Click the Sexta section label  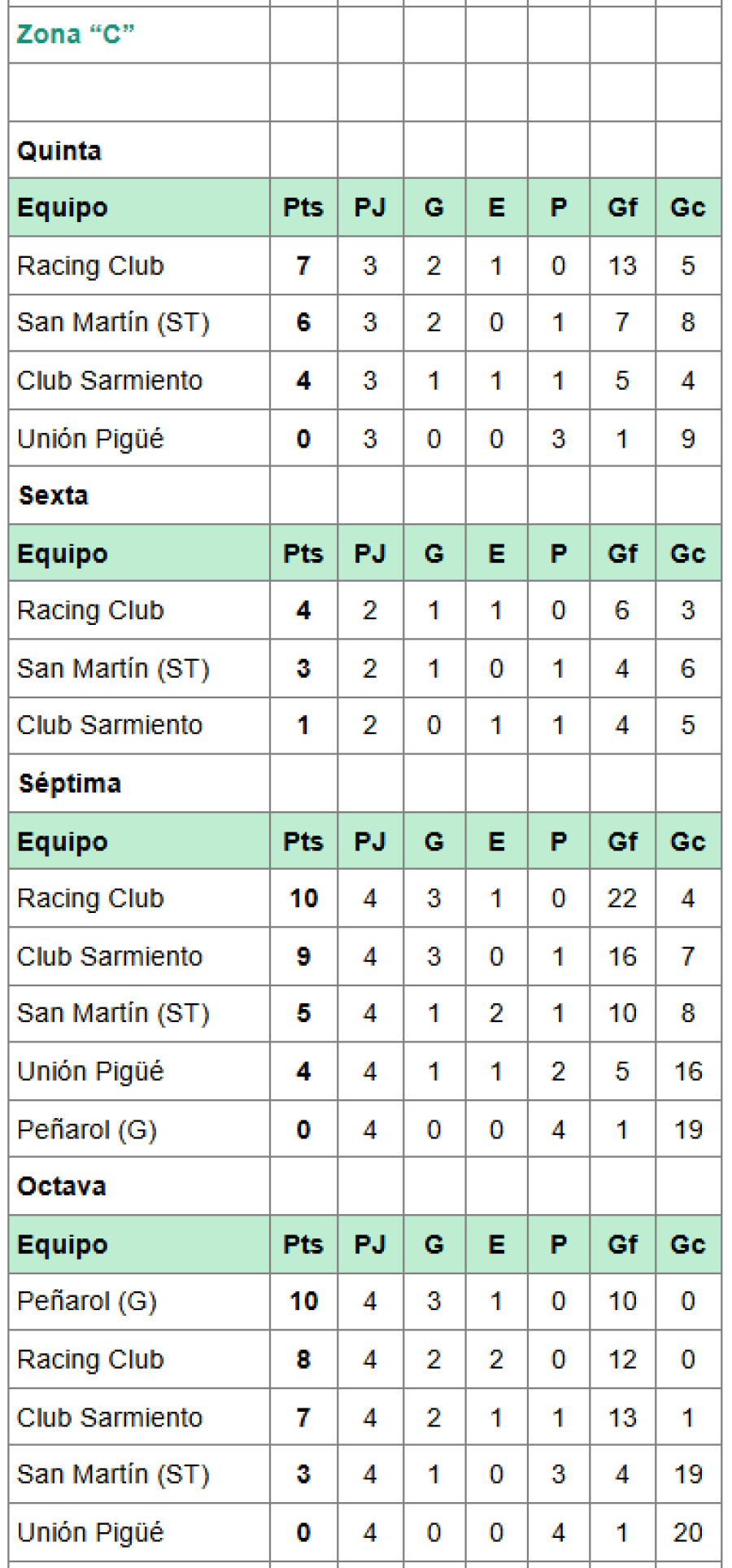(x=53, y=496)
